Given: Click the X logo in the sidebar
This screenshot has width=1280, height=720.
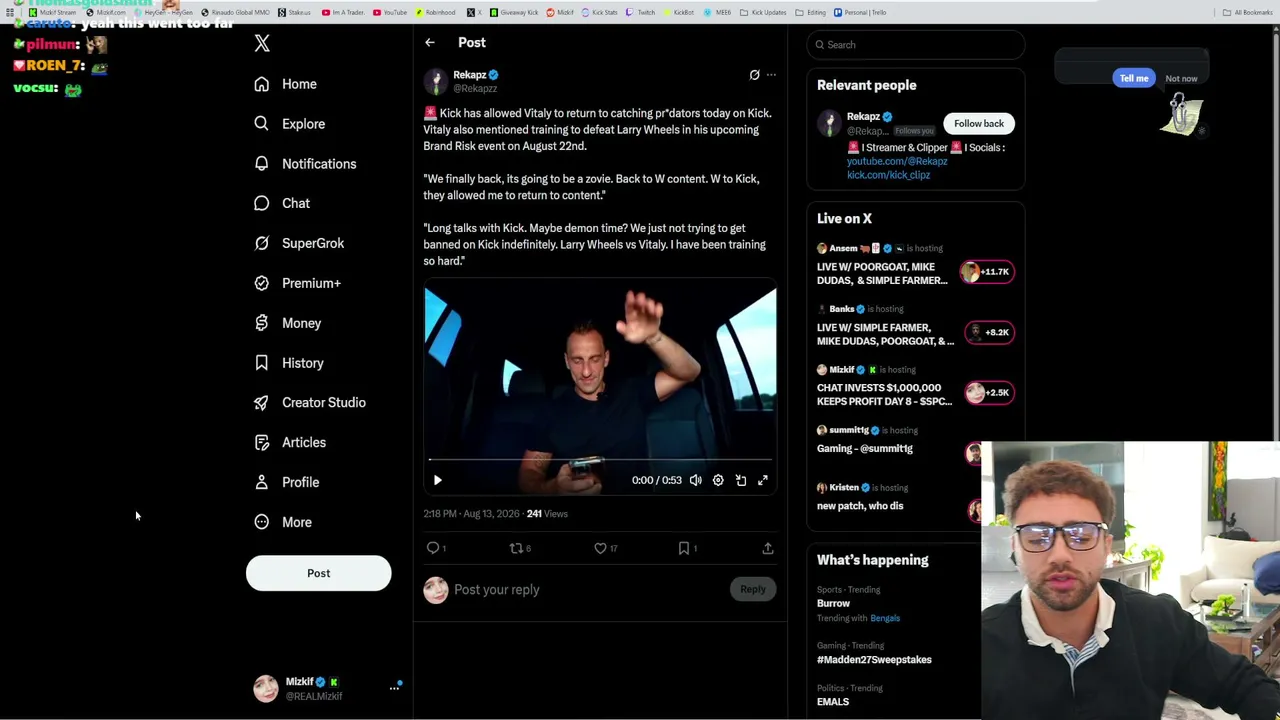Looking at the screenshot, I should click(x=262, y=43).
